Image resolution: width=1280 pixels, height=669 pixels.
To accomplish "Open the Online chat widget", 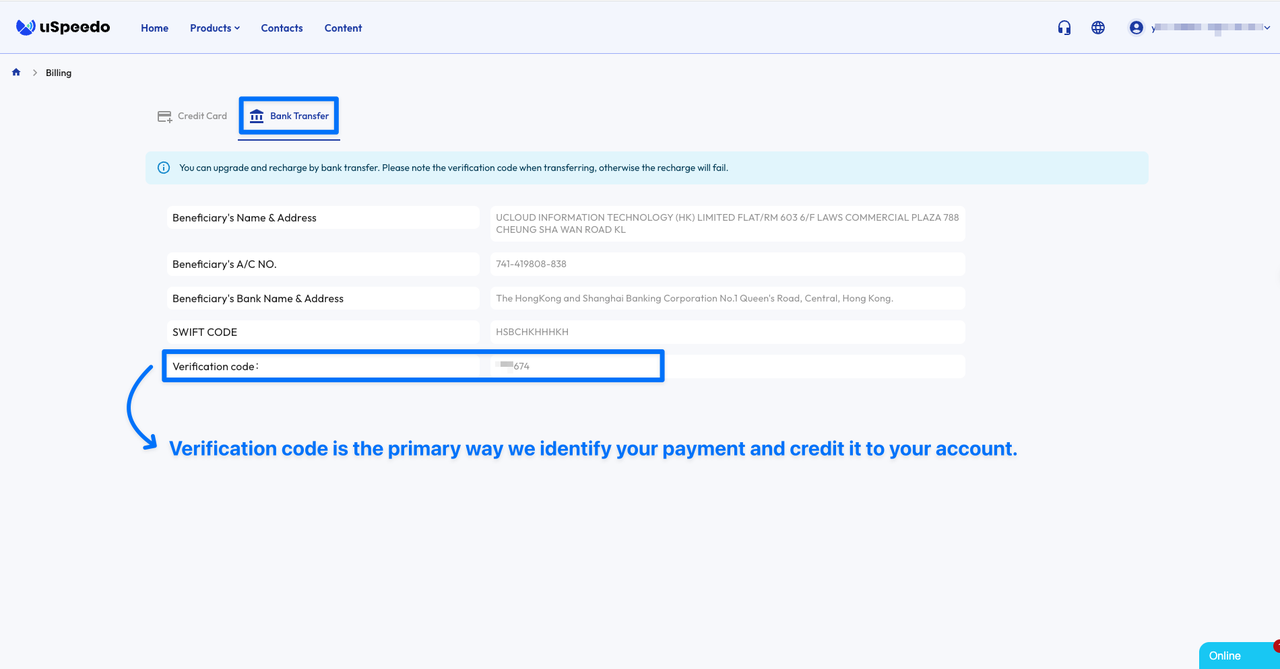I will point(1224,655).
